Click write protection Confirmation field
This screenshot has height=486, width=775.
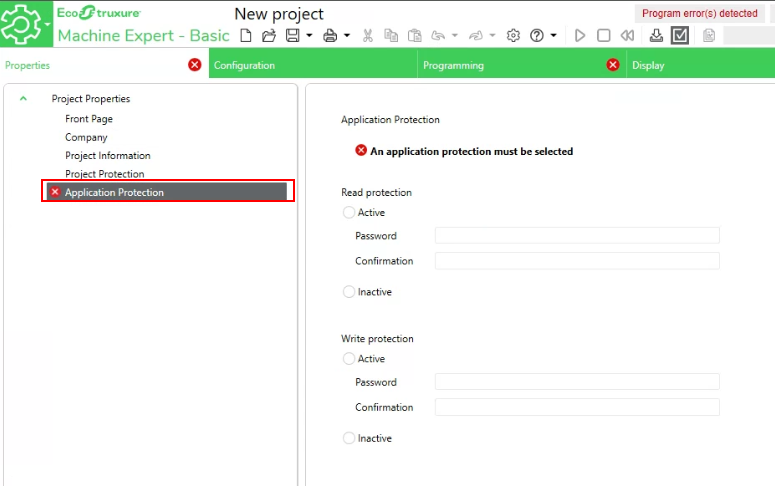tap(577, 407)
